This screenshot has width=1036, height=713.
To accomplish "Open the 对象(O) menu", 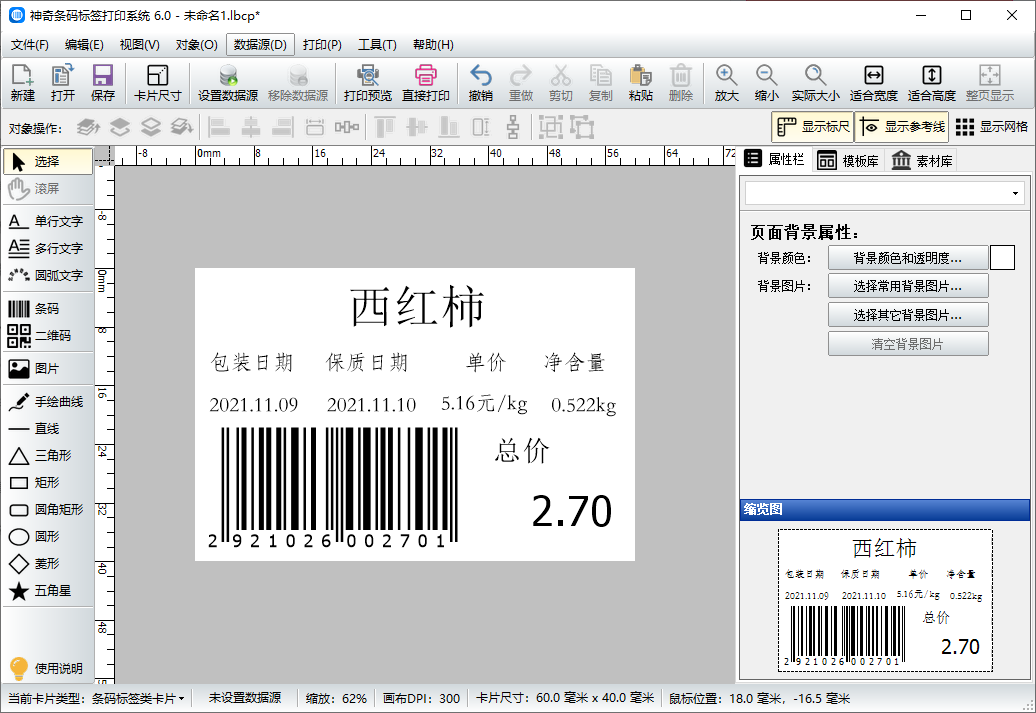I will [x=196, y=45].
